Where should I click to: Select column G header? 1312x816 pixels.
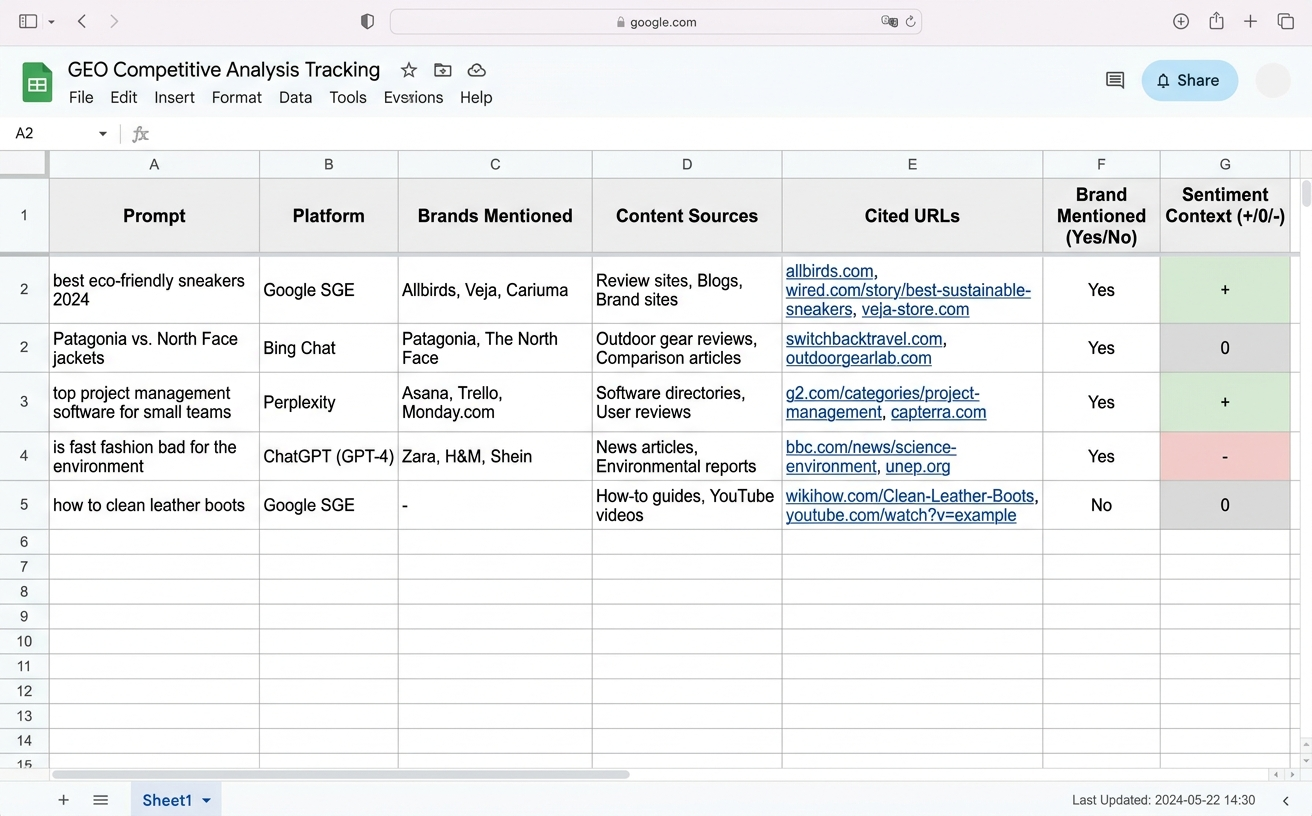click(1225, 164)
